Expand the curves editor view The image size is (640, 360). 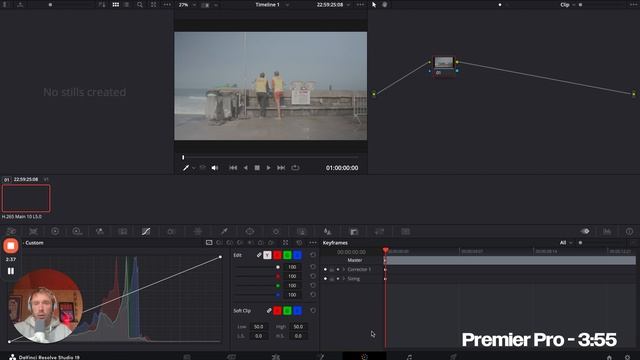(x=285, y=243)
